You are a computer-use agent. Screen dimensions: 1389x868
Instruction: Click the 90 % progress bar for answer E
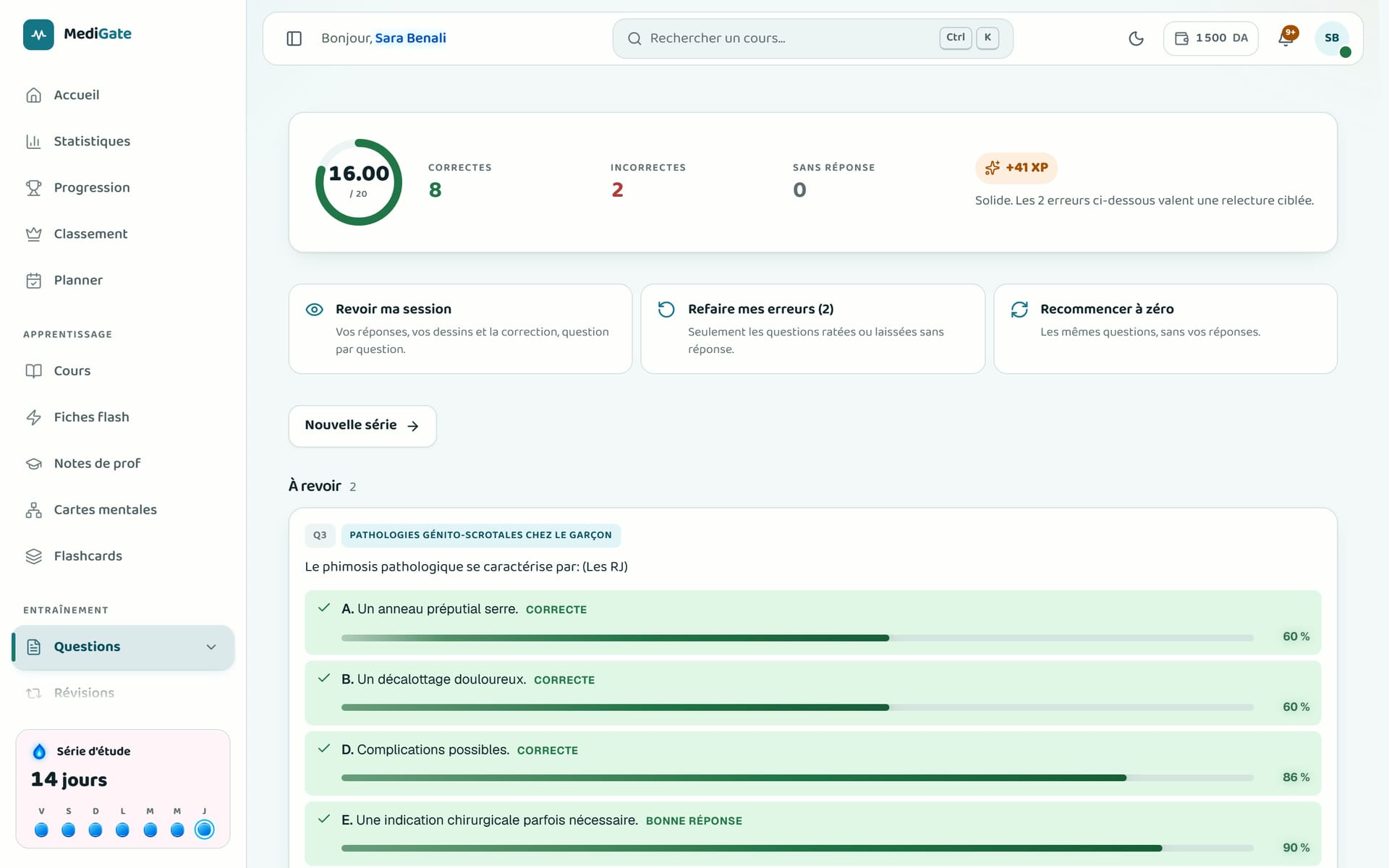point(797,848)
